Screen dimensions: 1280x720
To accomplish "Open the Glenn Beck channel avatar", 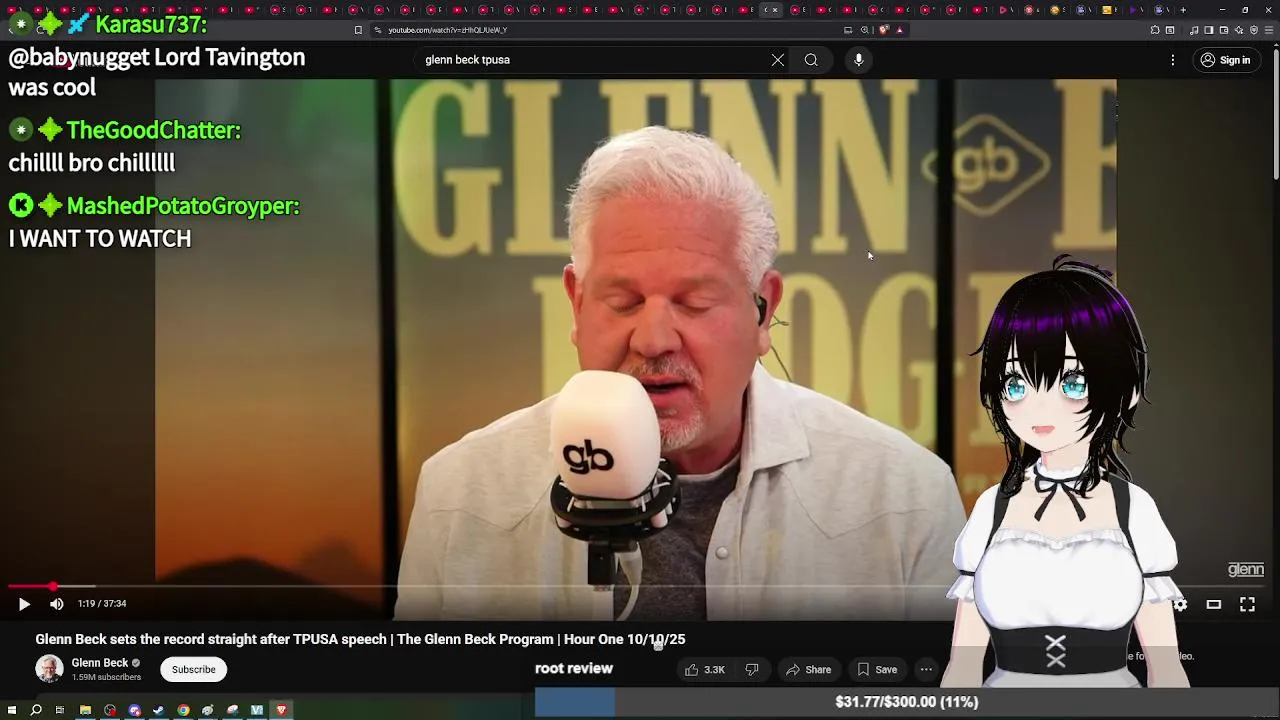I will click(x=49, y=668).
